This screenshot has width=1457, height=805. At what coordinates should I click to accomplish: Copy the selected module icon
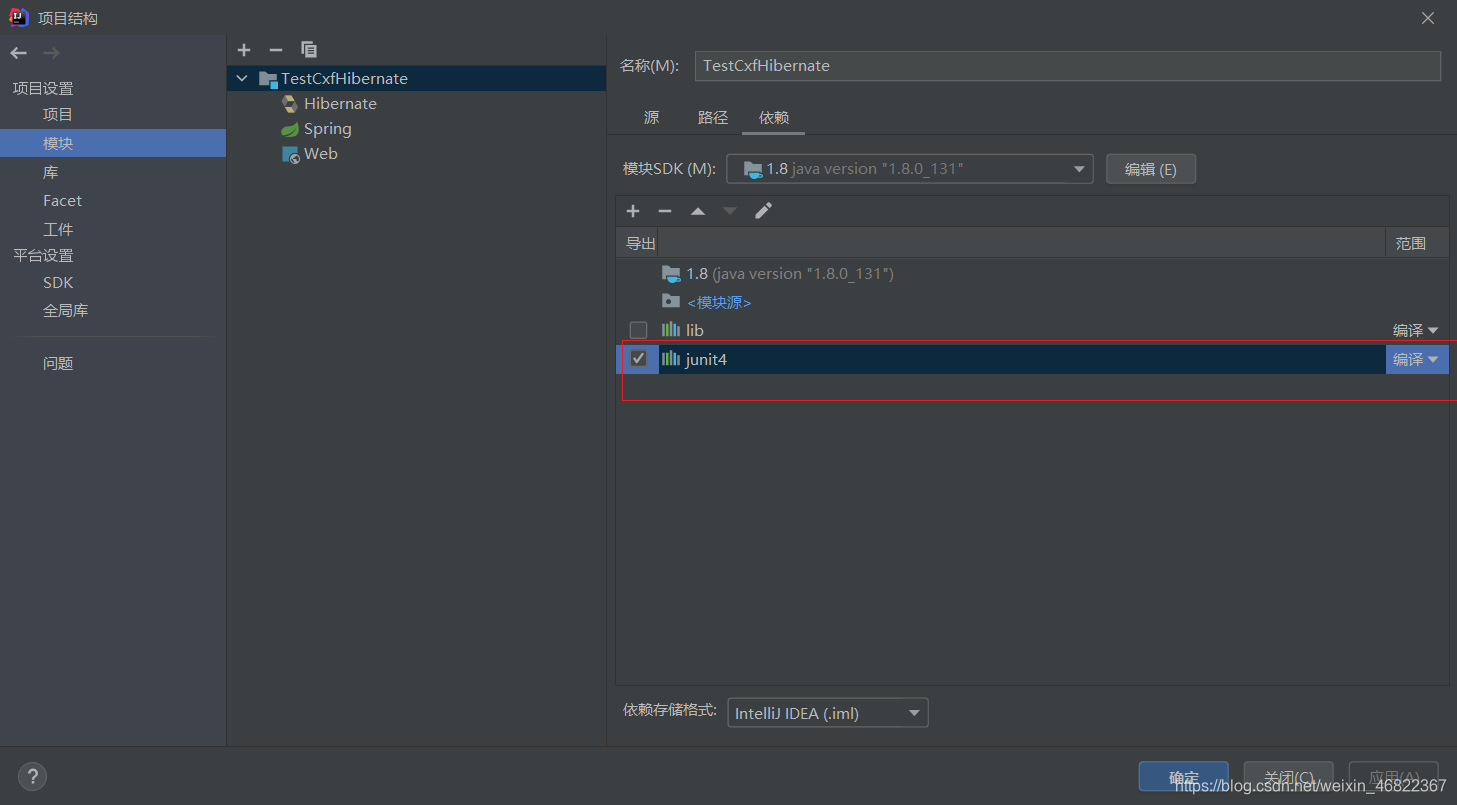tap(309, 49)
